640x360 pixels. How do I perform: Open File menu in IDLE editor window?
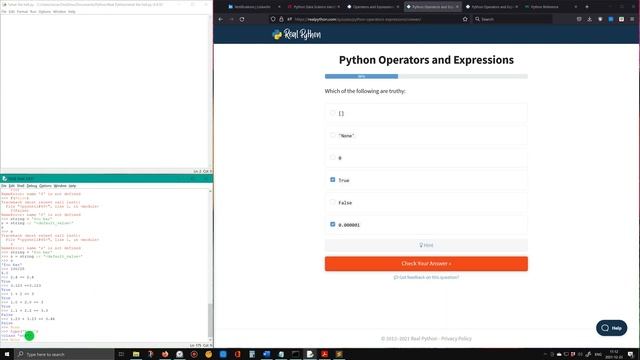pyautogui.click(x=4, y=12)
